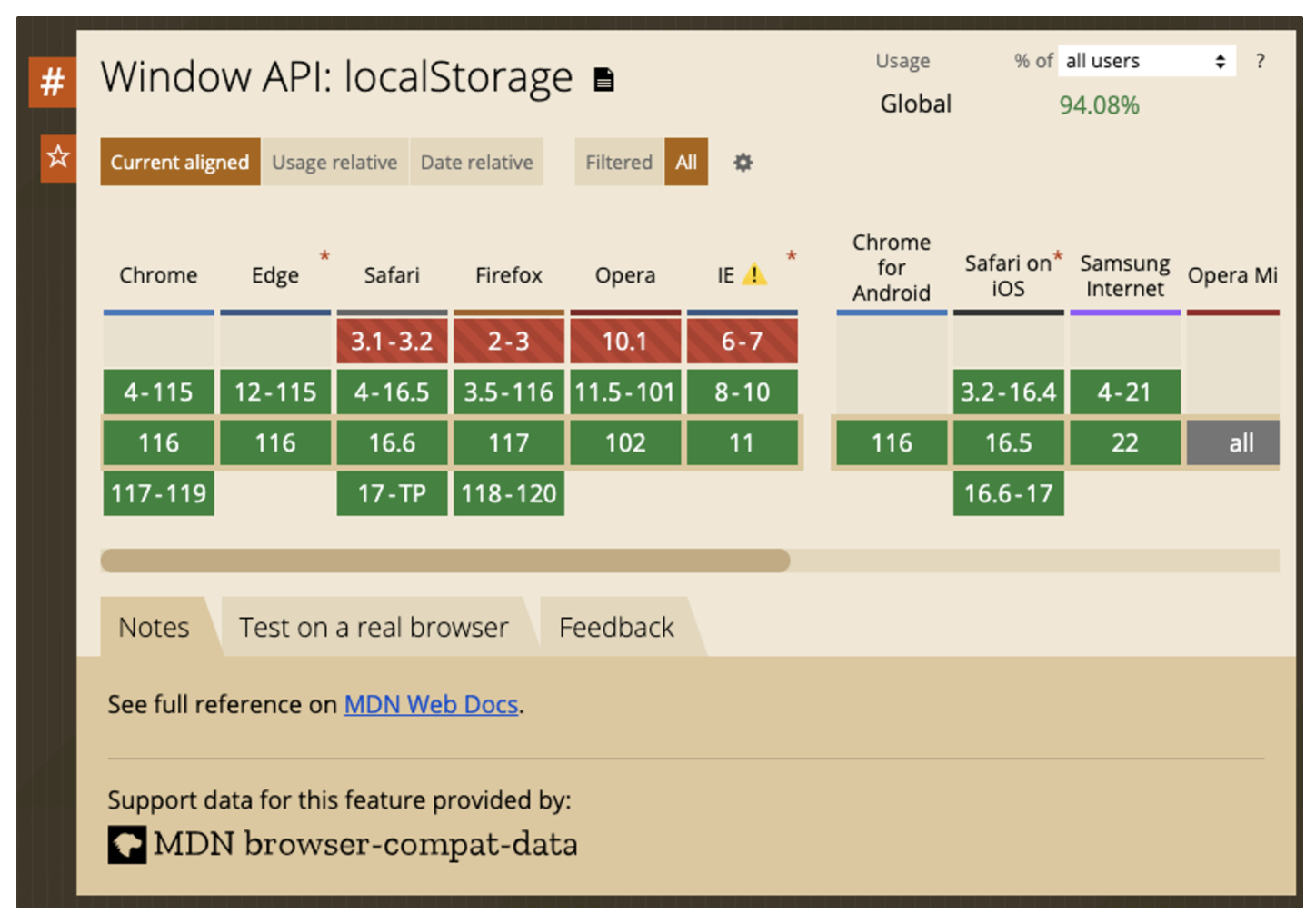
Task: Select the Safari 16.6 current cell
Action: [393, 442]
